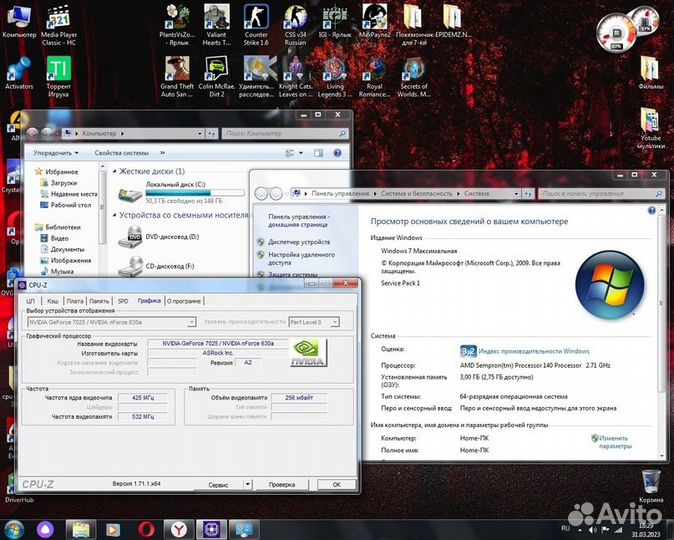Expand the display device selection dropdown in CPU-Z
The image size is (674, 540).
pyautogui.click(x=191, y=322)
